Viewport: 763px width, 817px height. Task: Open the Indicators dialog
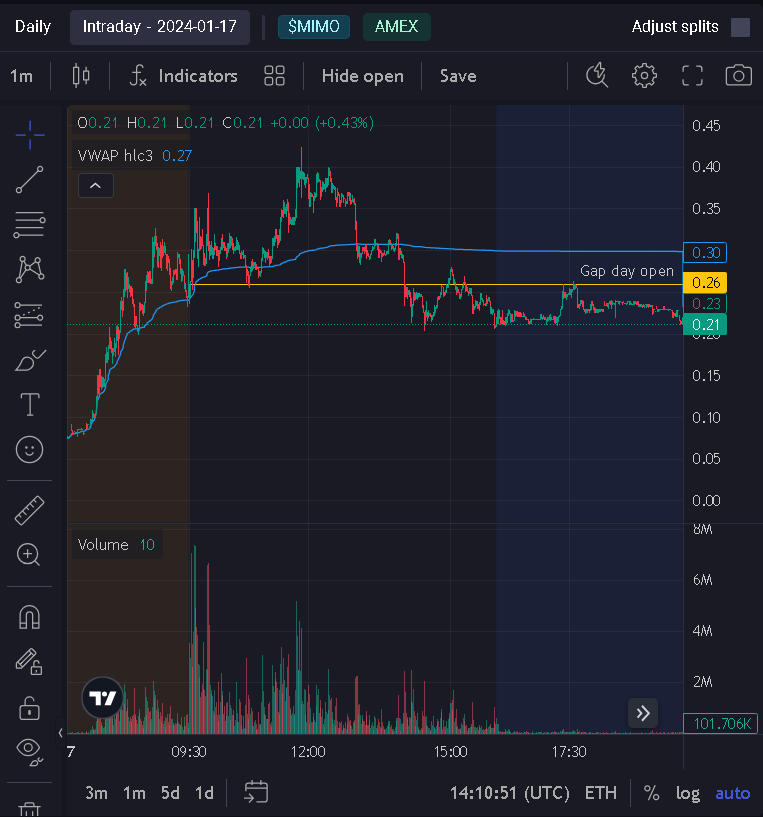pyautogui.click(x=183, y=76)
